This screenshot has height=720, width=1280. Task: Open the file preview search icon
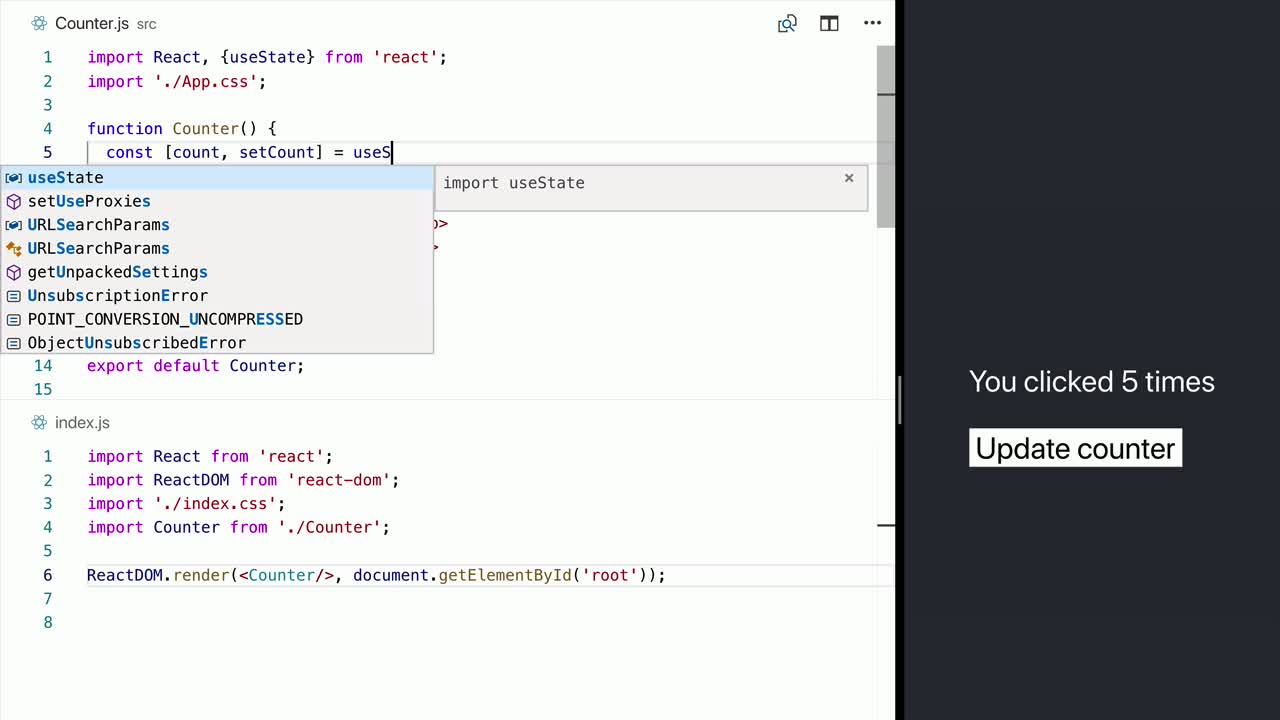click(787, 23)
